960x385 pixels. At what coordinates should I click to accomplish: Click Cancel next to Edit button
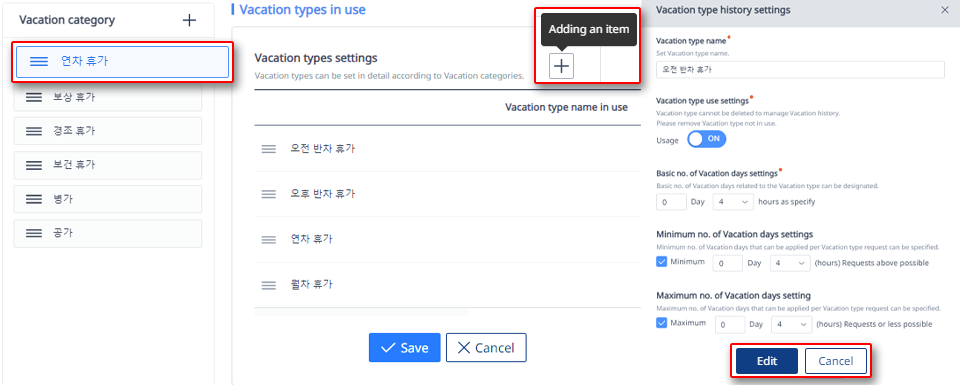(x=836, y=361)
